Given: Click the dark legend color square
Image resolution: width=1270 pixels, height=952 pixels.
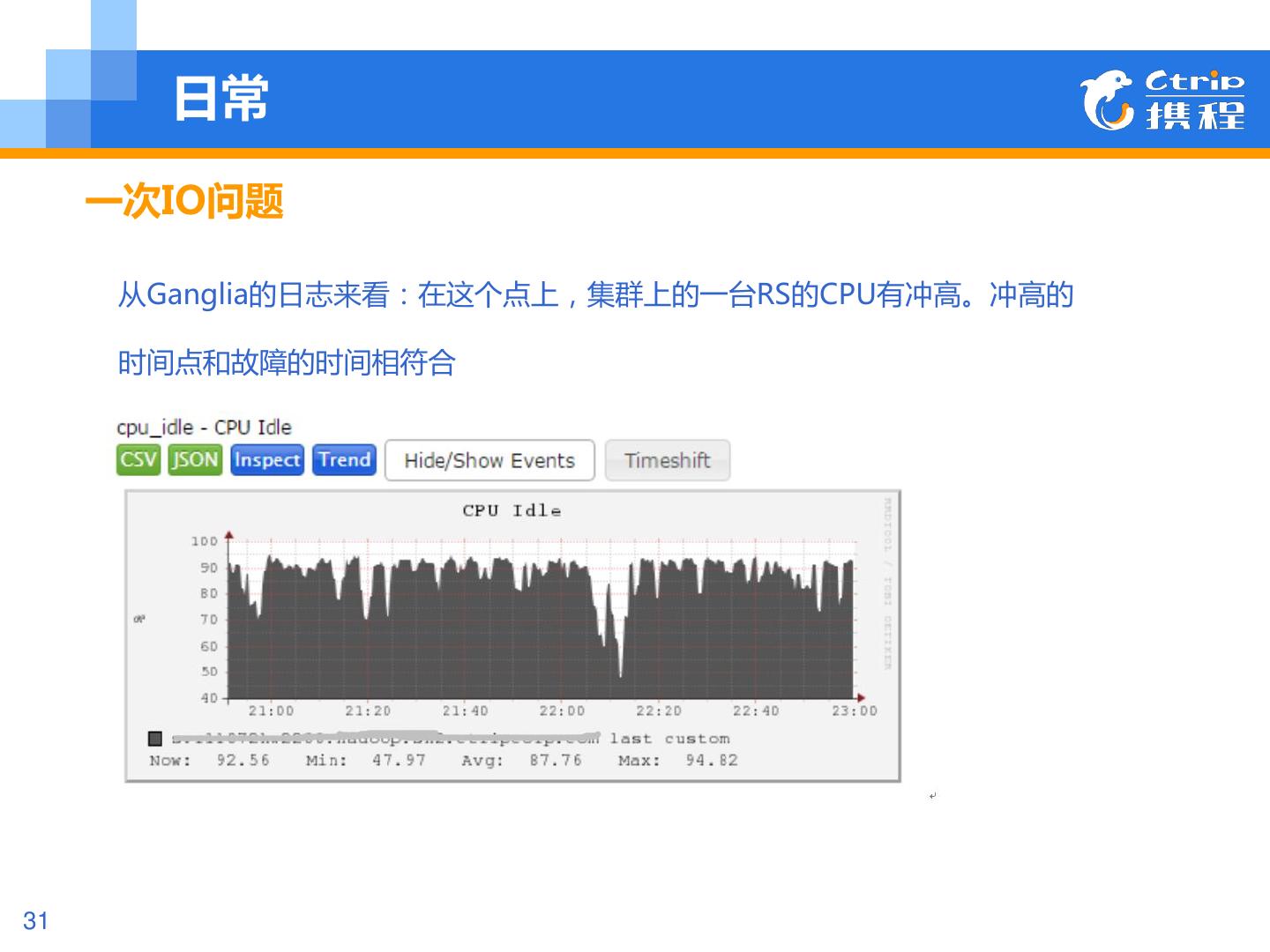Looking at the screenshot, I should pos(156,739).
